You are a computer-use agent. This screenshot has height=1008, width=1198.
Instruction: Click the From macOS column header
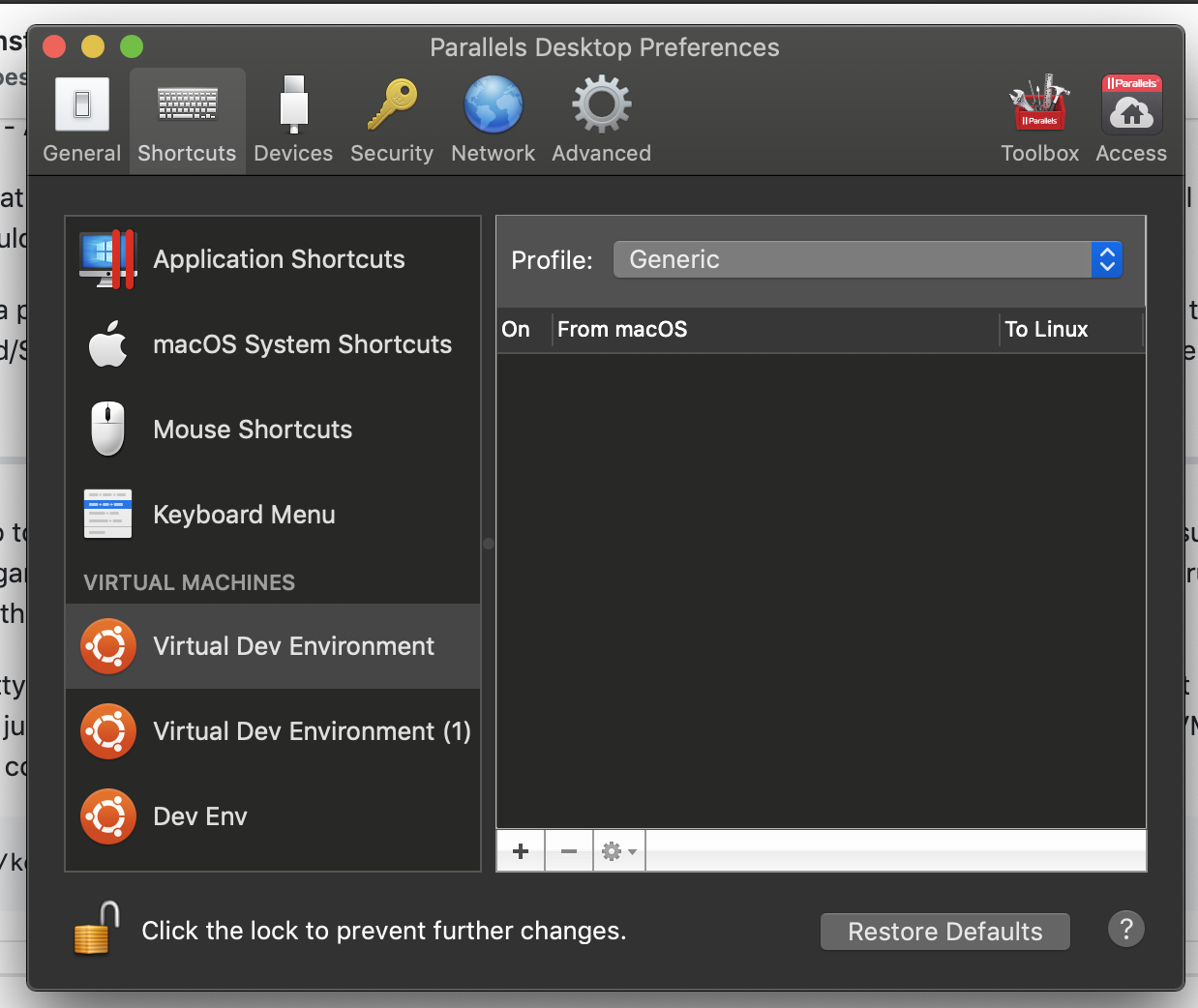(775, 330)
